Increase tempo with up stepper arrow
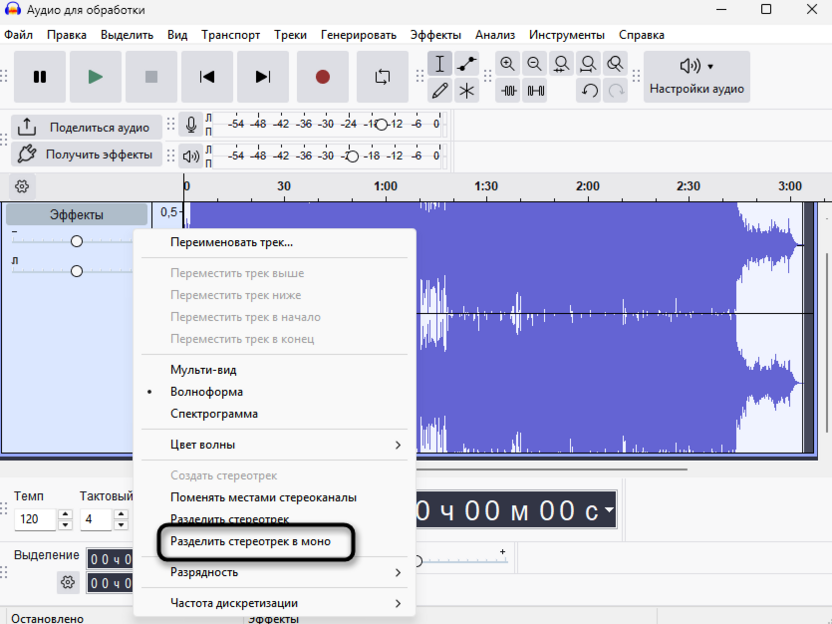This screenshot has height=624, width=832. [x=65, y=514]
